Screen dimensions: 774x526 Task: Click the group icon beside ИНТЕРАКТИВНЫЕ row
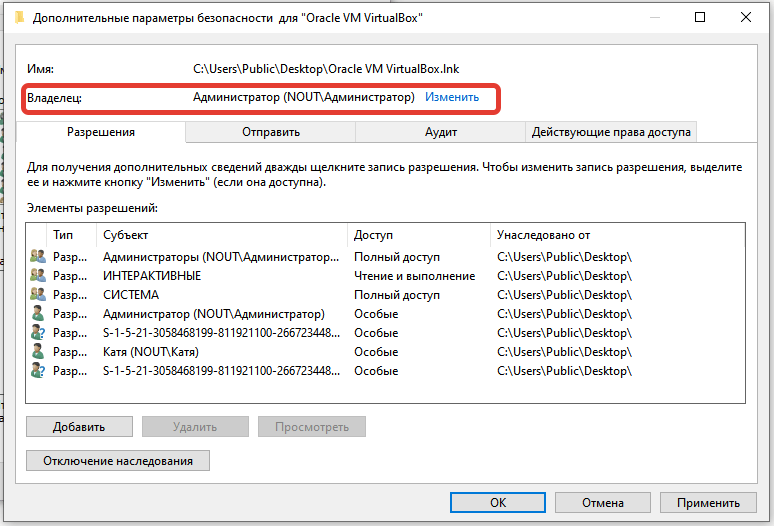point(38,275)
